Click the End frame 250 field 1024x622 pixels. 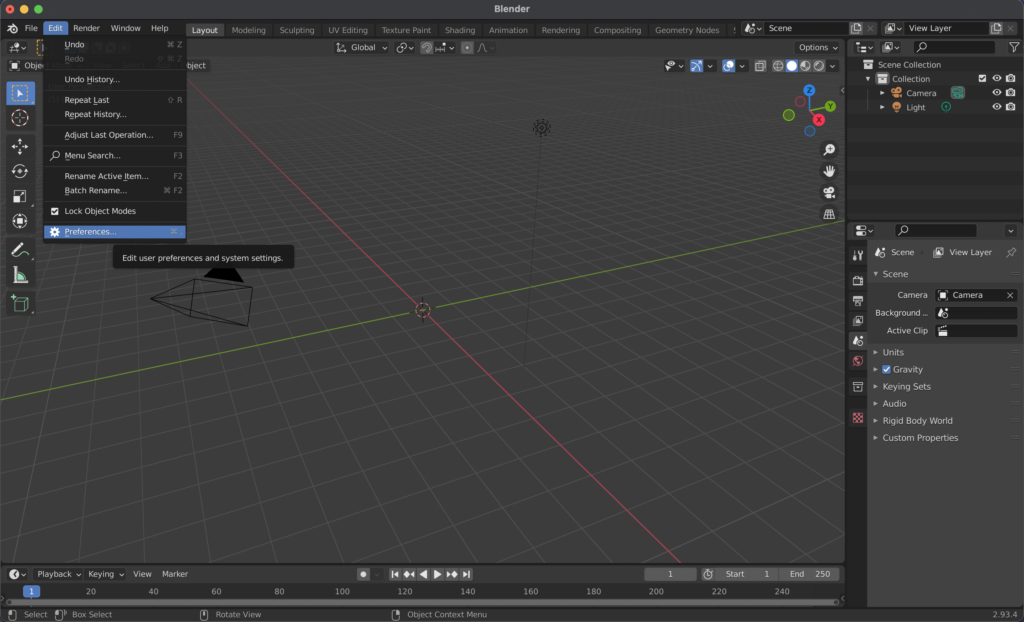[809, 574]
